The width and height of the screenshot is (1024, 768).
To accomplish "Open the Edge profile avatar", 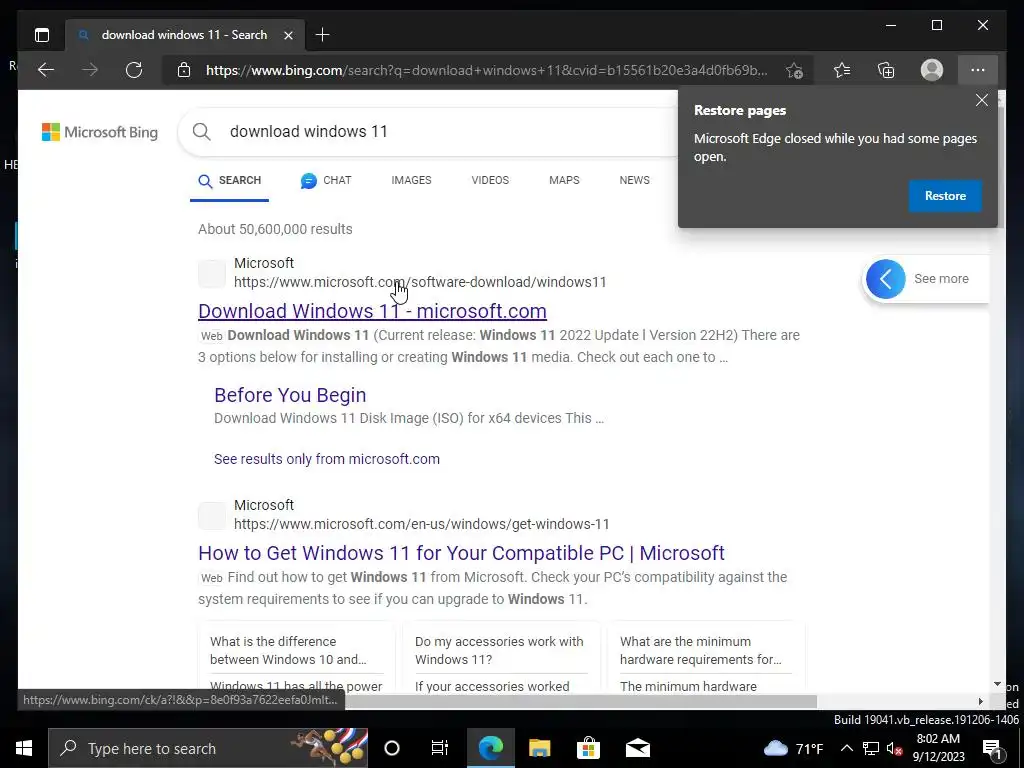I will (932, 70).
